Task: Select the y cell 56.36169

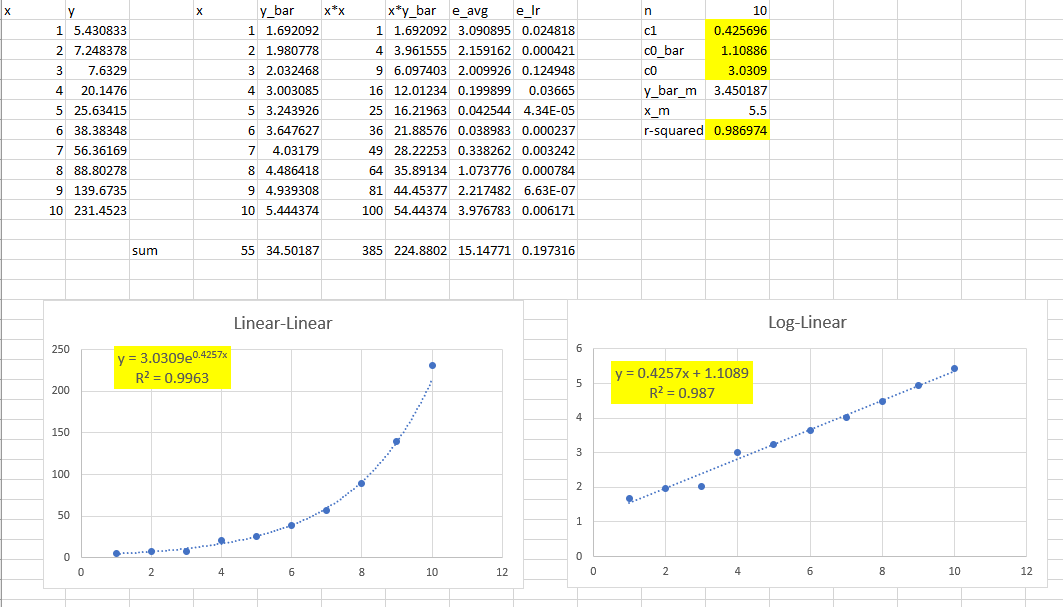Action: click(x=98, y=151)
